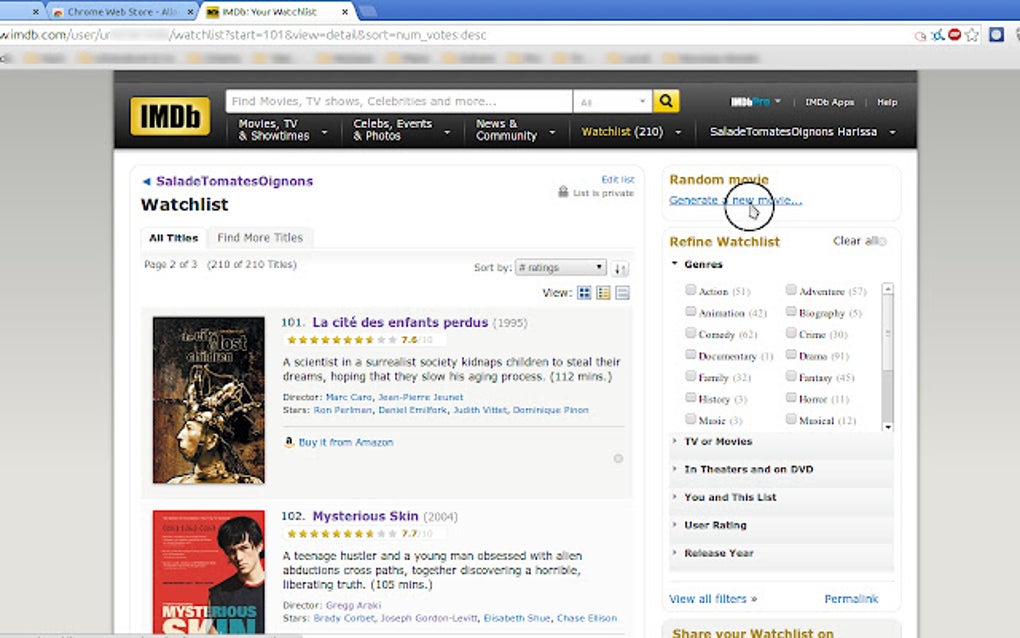The image size is (1020, 638).
Task: Check the Animation genre checkbox
Action: tap(691, 312)
